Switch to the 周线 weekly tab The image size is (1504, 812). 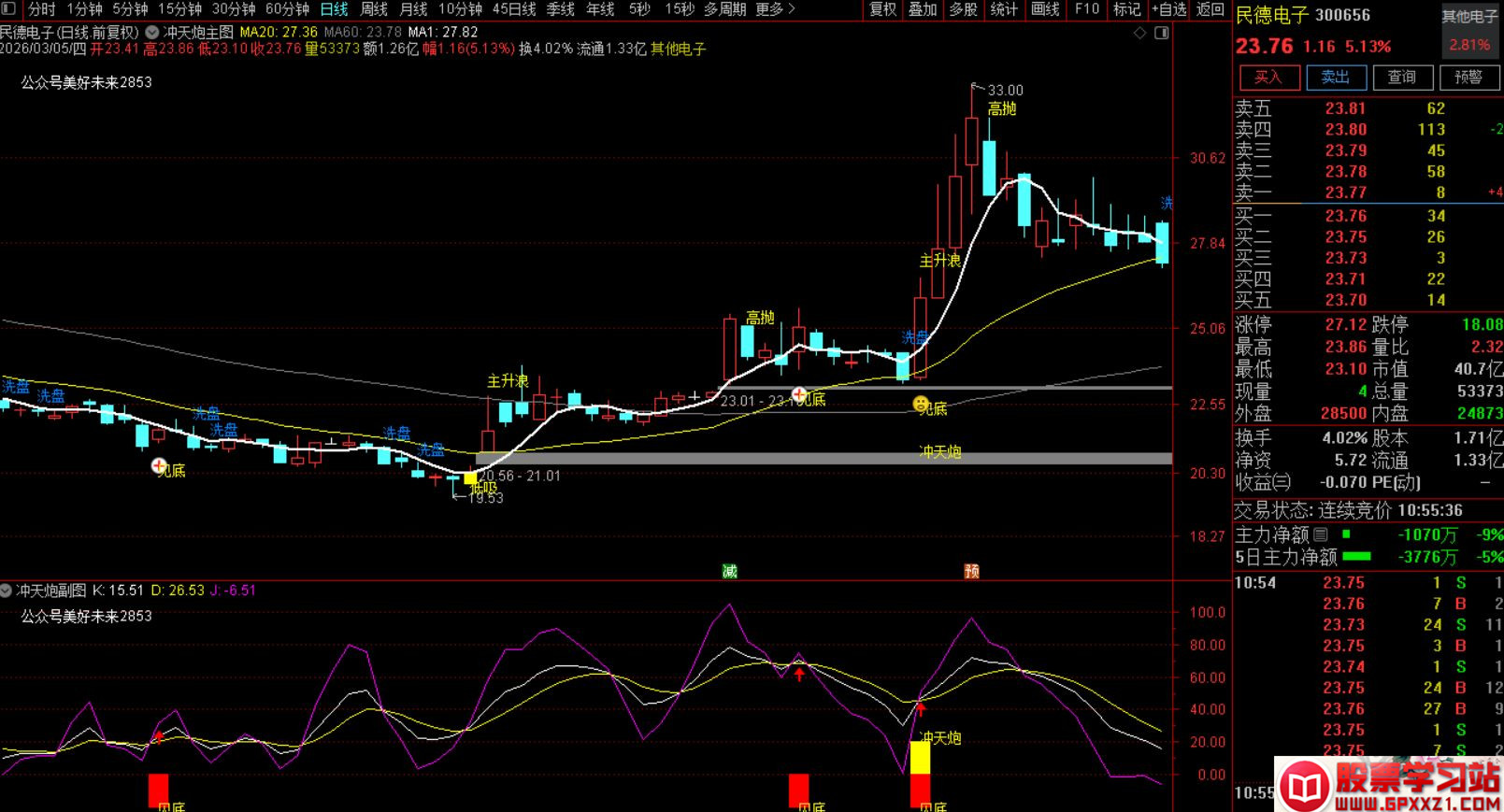pos(374,9)
